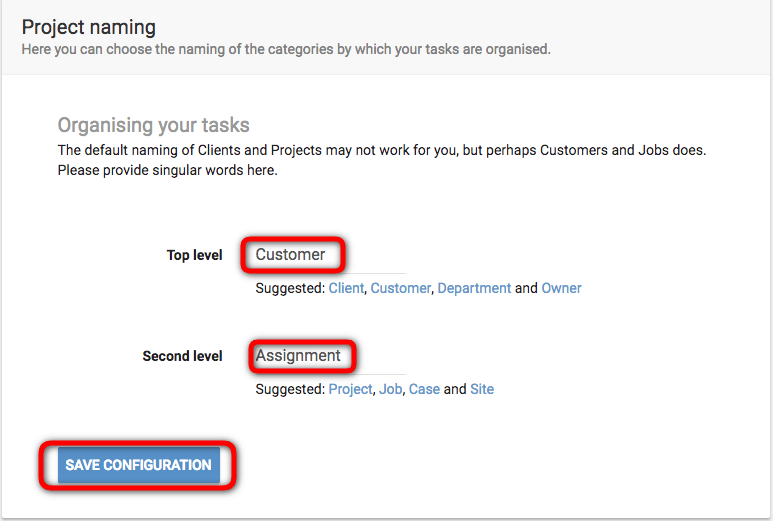Click the Save Configuration button
Viewport: 773px width, 521px height.
[139, 465]
